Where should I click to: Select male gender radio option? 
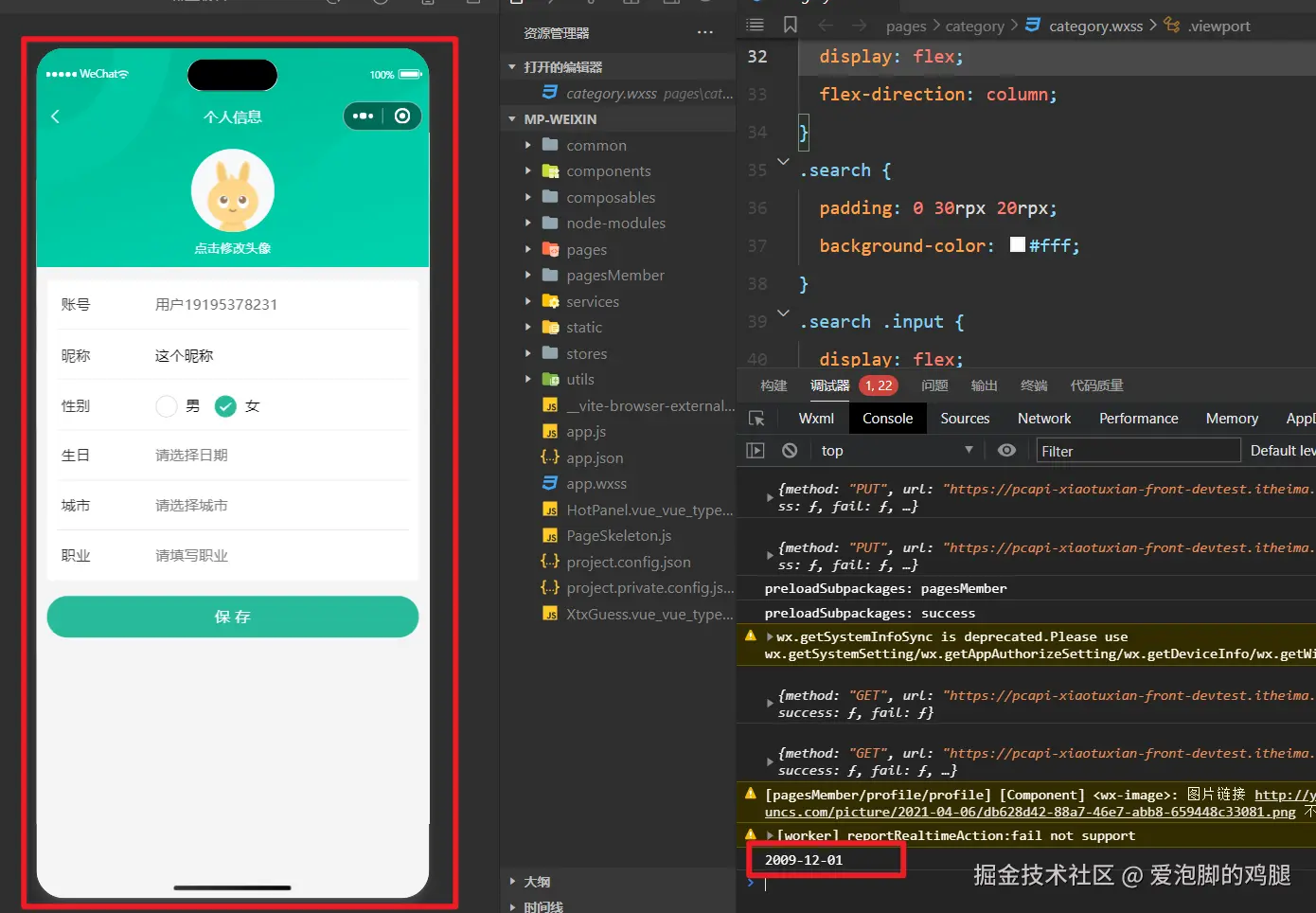167,406
